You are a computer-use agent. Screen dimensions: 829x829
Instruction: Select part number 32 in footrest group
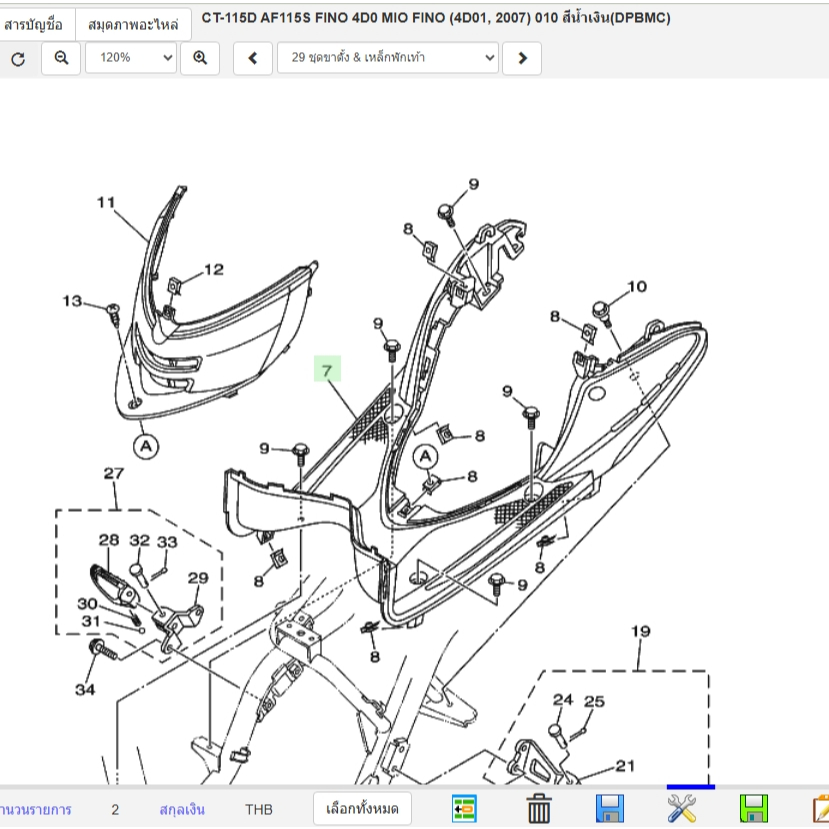140,540
